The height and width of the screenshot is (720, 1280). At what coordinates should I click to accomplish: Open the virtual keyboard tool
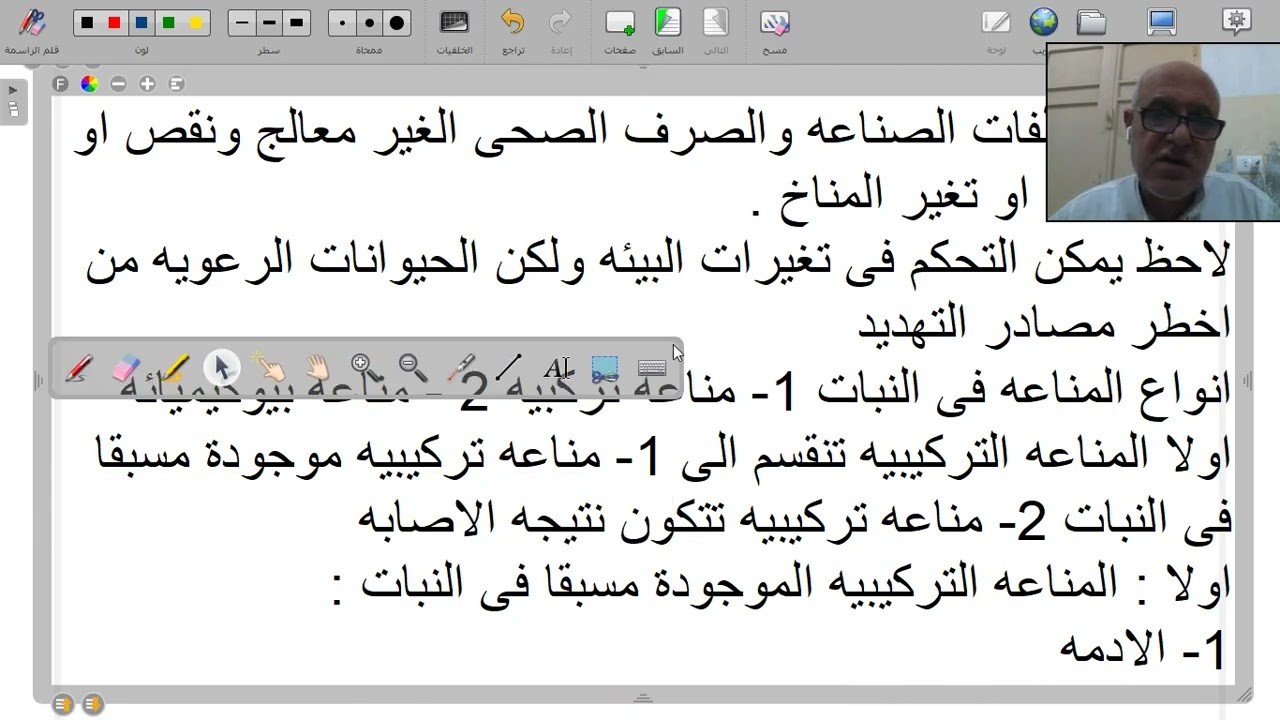coord(652,369)
